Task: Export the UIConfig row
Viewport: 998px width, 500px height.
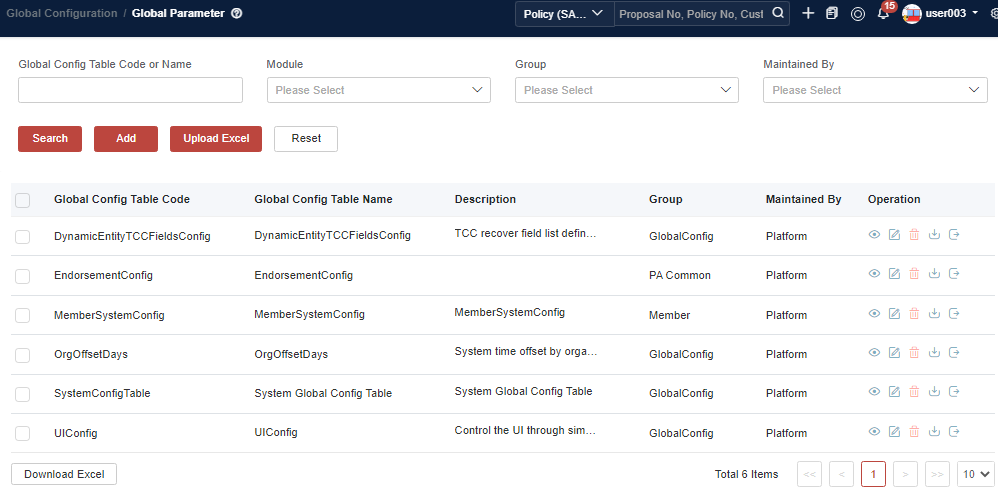Action: point(954,431)
